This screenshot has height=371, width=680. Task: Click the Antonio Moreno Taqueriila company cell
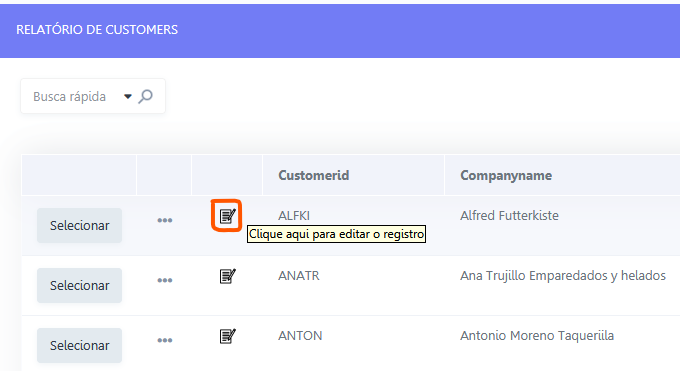point(537,335)
